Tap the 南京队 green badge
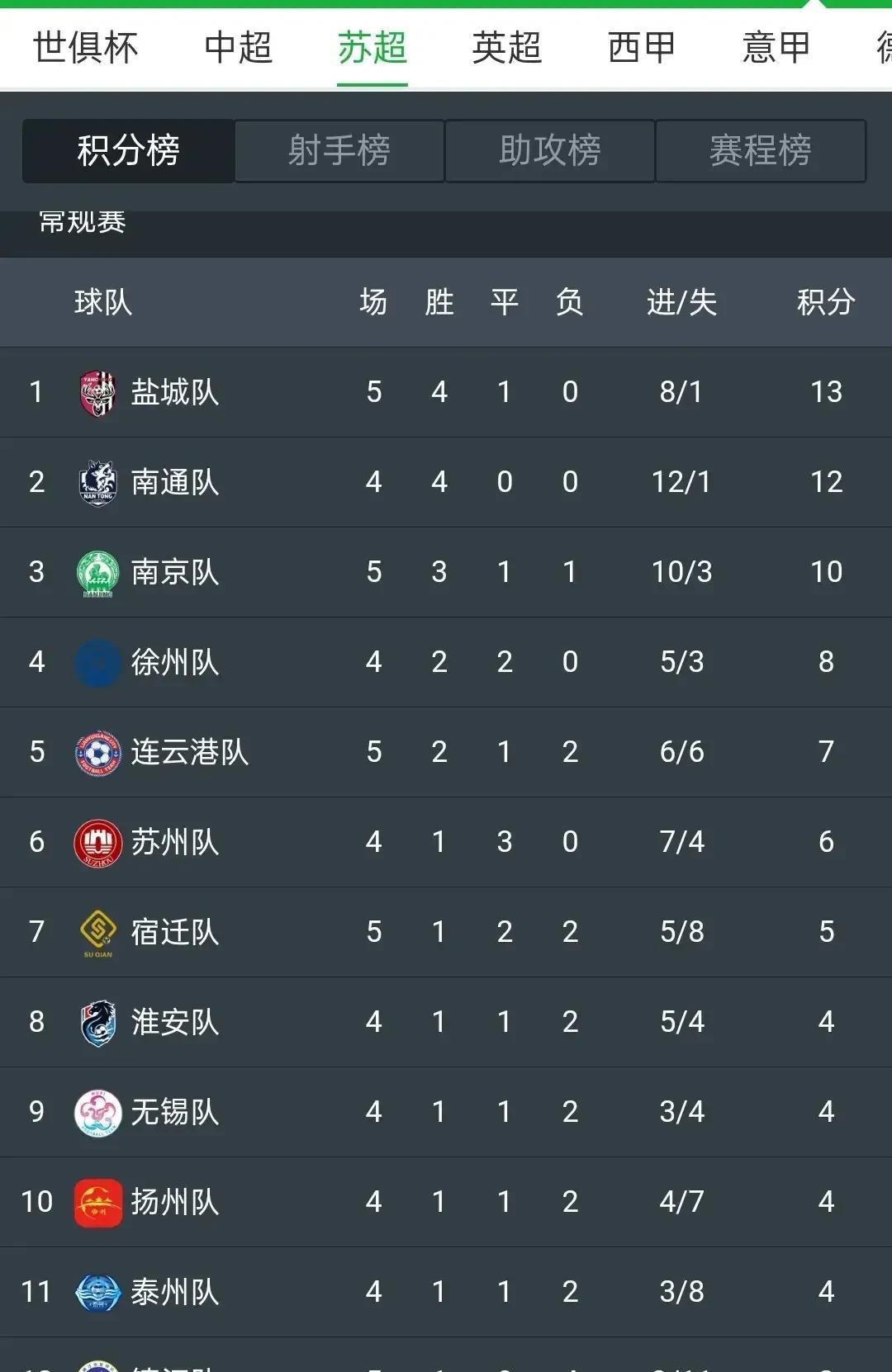Screen dimensions: 892x1372 97,573
